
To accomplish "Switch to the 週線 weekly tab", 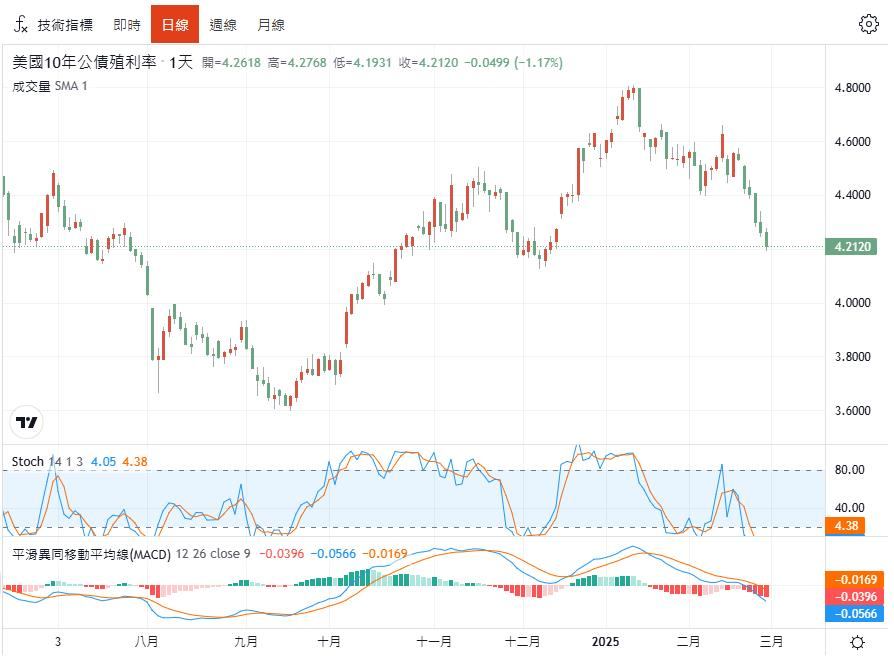I will (x=223, y=25).
